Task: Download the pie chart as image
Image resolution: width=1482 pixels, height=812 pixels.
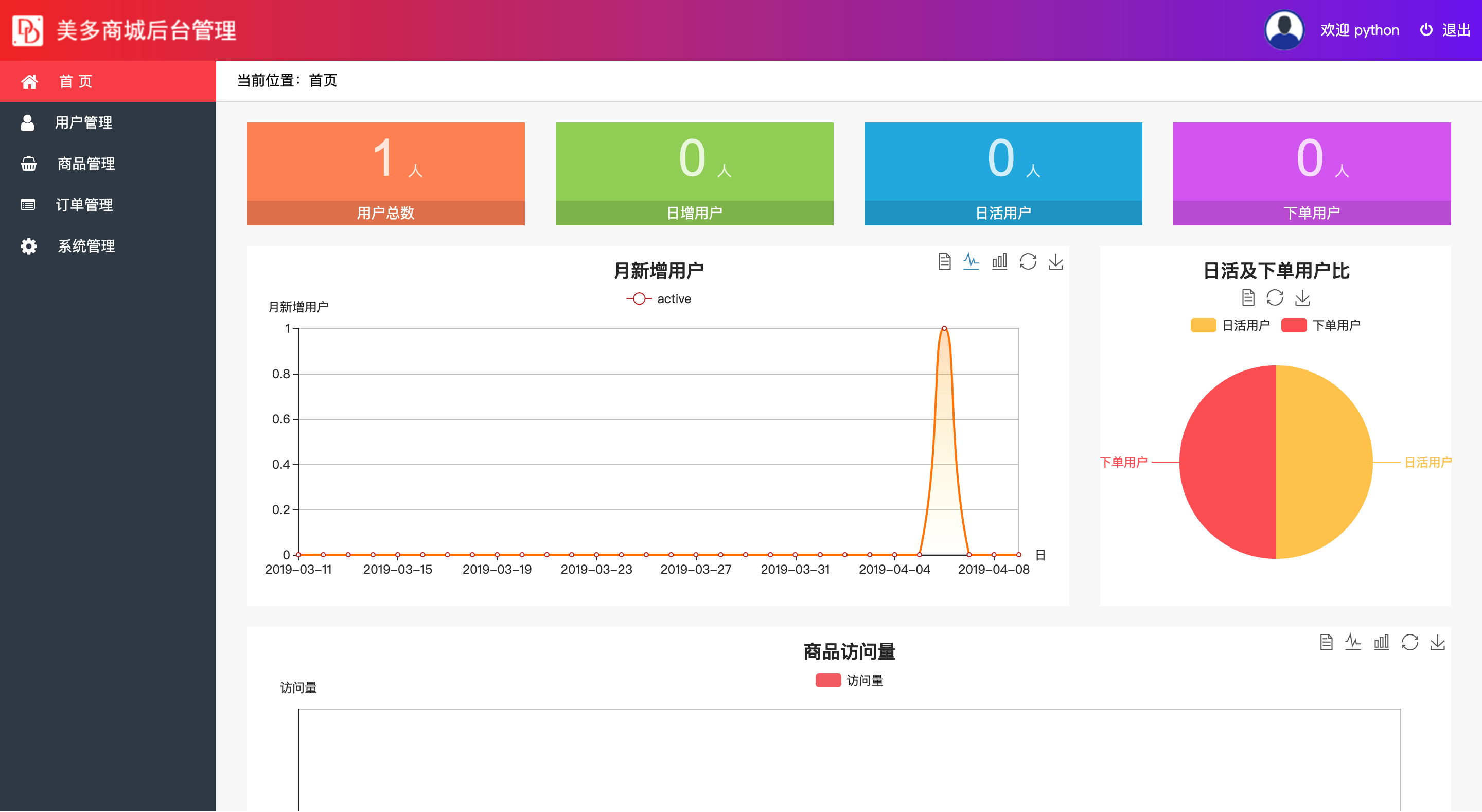Action: click(x=1302, y=297)
